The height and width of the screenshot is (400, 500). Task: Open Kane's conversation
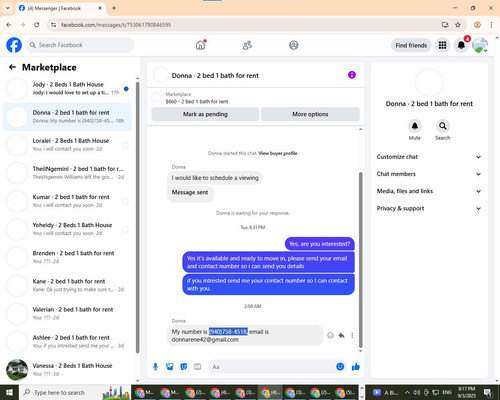(68, 285)
